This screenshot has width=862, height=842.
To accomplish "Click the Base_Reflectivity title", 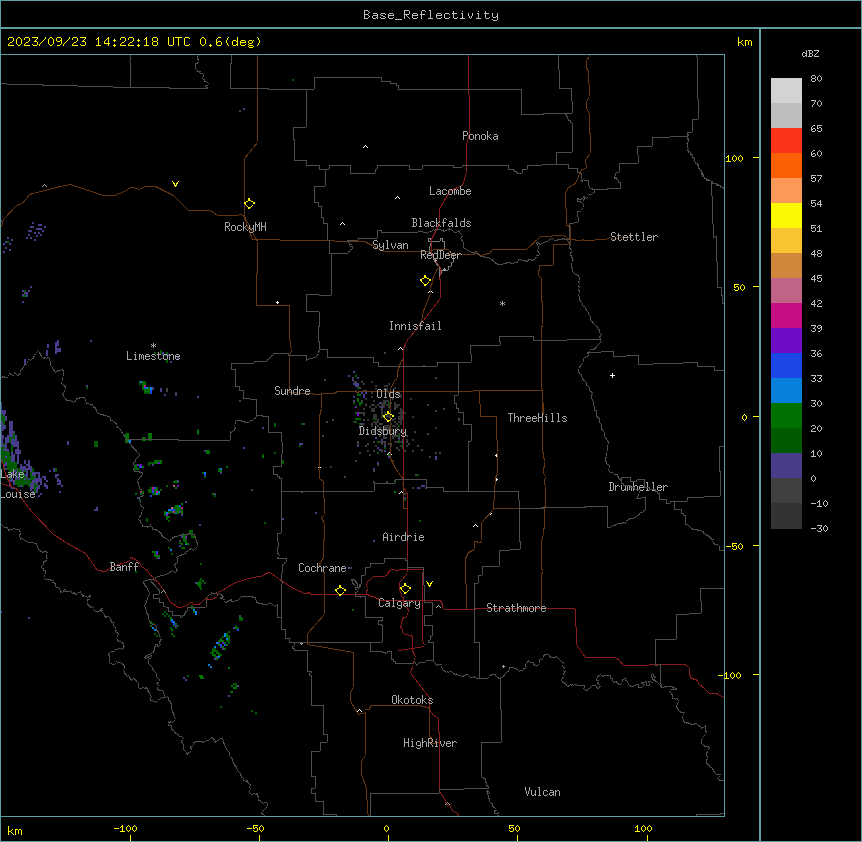I will pyautogui.click(x=431, y=15).
